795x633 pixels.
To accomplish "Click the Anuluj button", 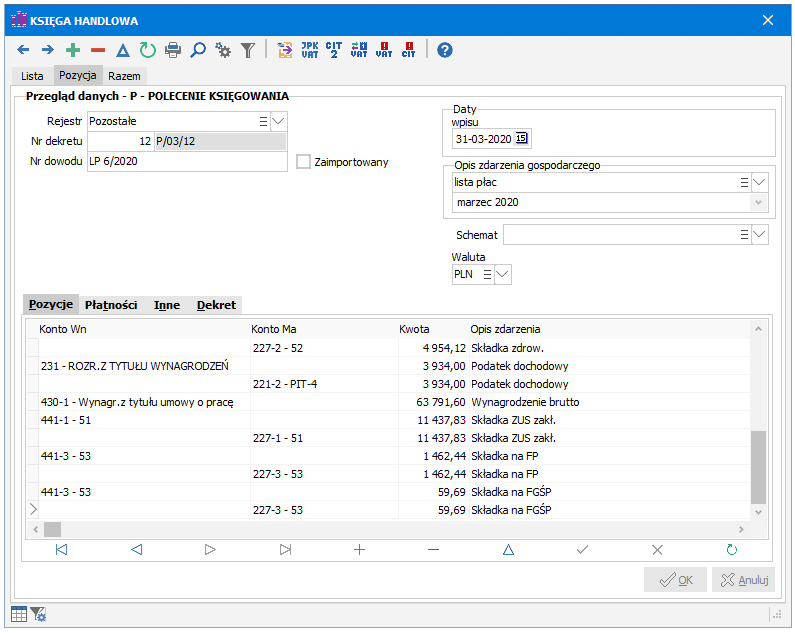I will (x=743, y=580).
